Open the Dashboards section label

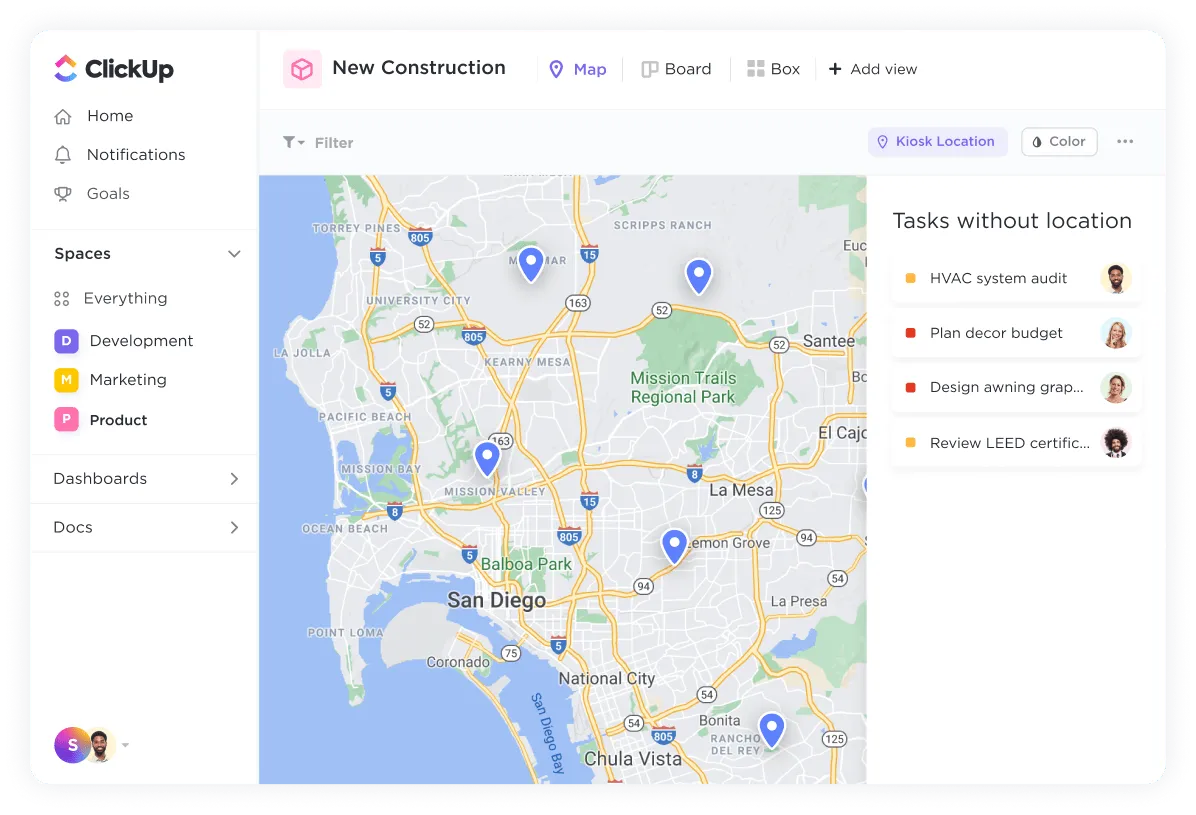point(100,478)
